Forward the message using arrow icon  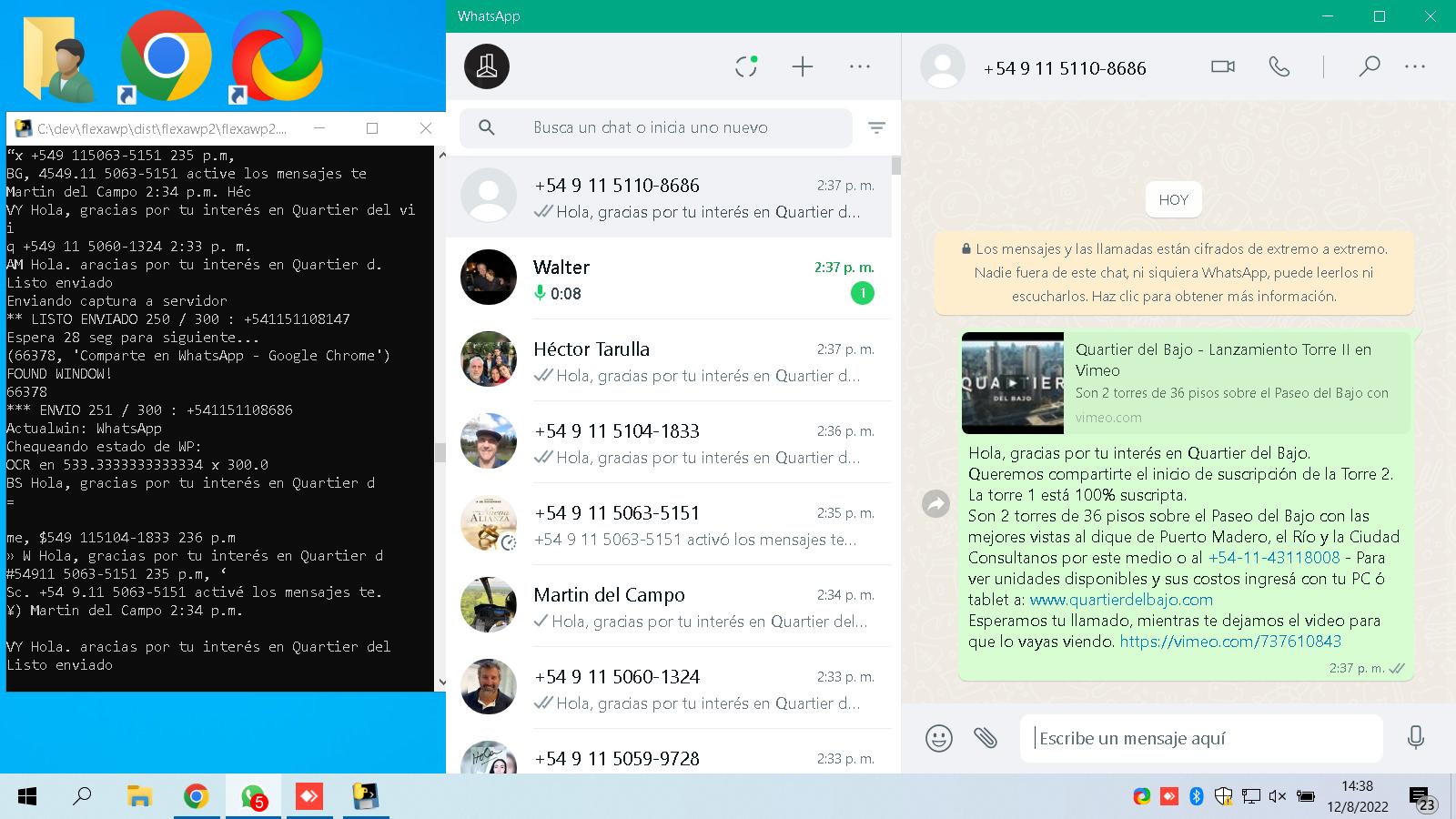coord(935,503)
